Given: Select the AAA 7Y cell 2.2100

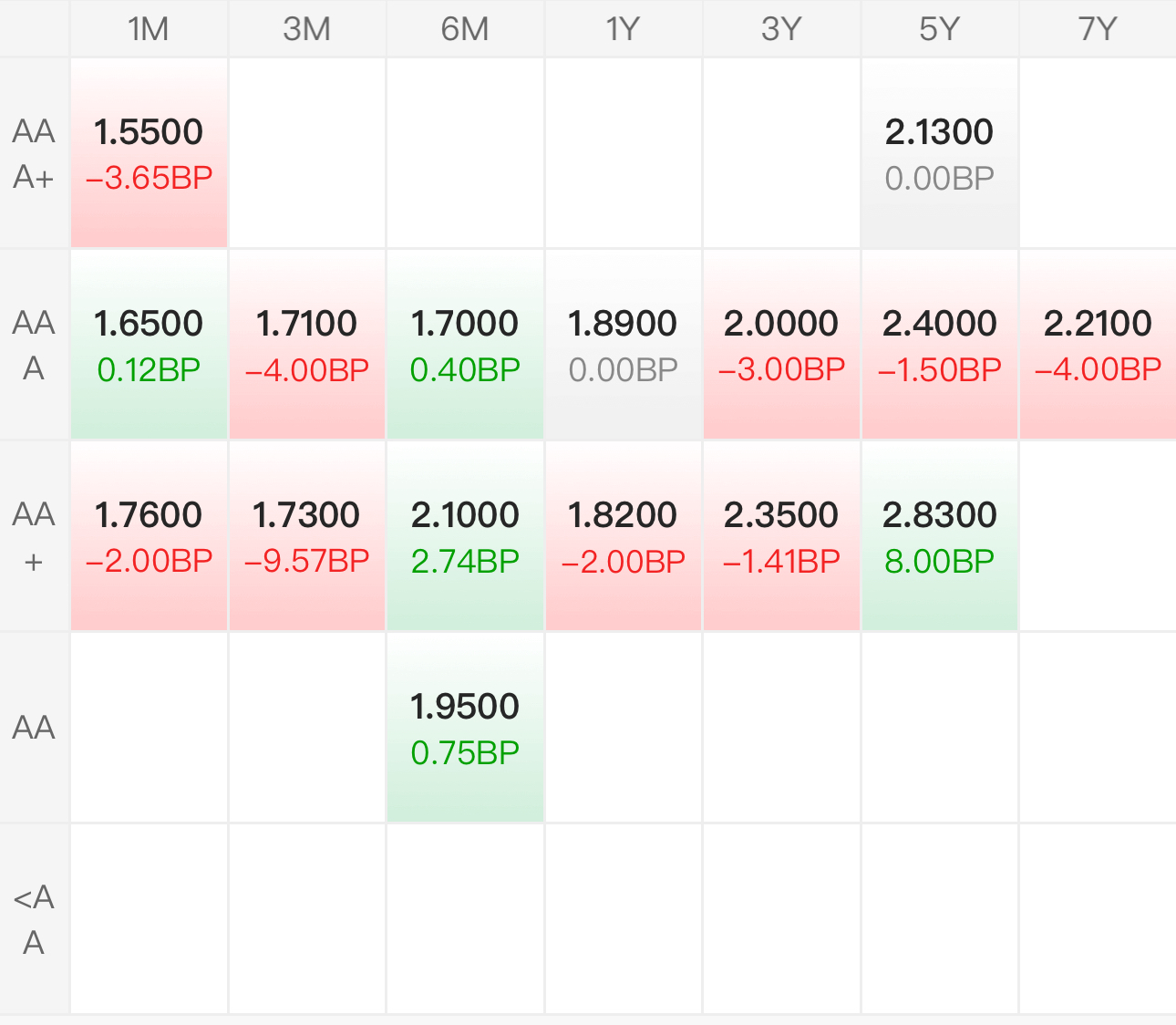Looking at the screenshot, I should 1098,345.
